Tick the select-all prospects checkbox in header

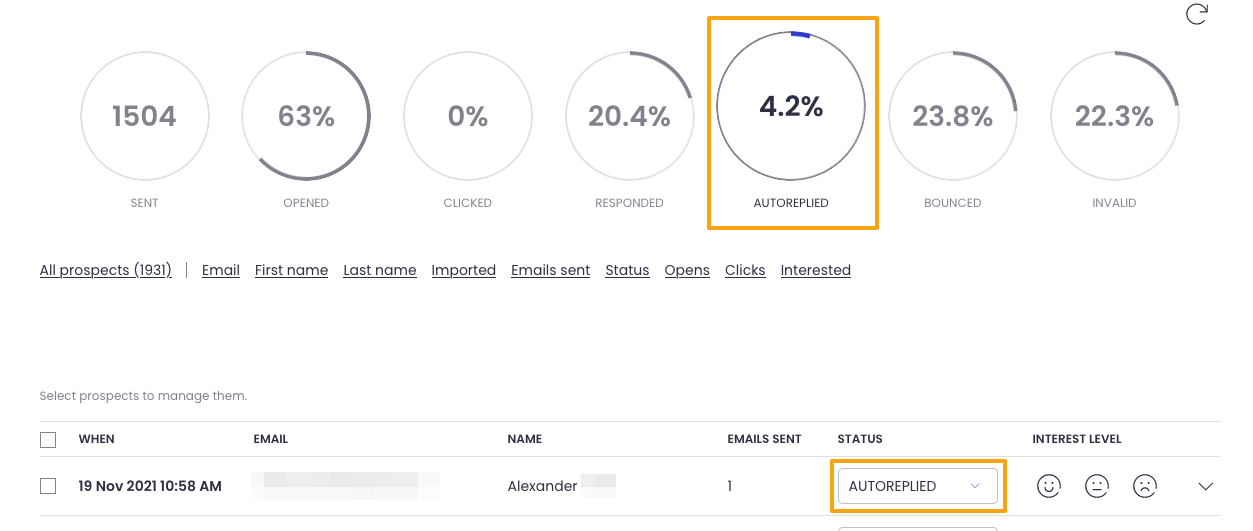pyautogui.click(x=48, y=439)
